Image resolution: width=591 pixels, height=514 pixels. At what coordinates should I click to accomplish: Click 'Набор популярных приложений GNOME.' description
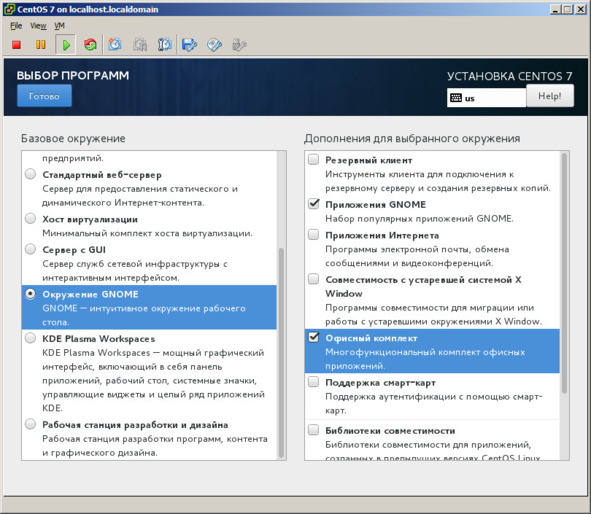click(x=420, y=219)
